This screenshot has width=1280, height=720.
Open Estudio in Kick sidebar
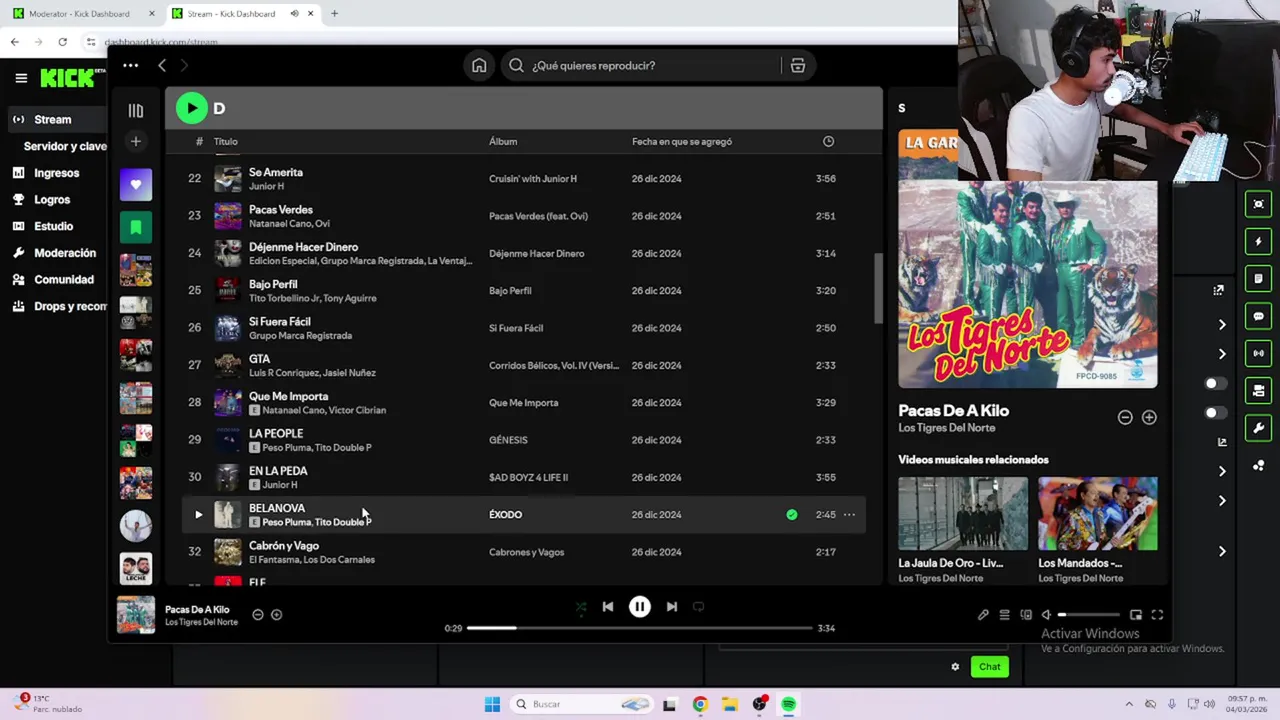coord(54,226)
